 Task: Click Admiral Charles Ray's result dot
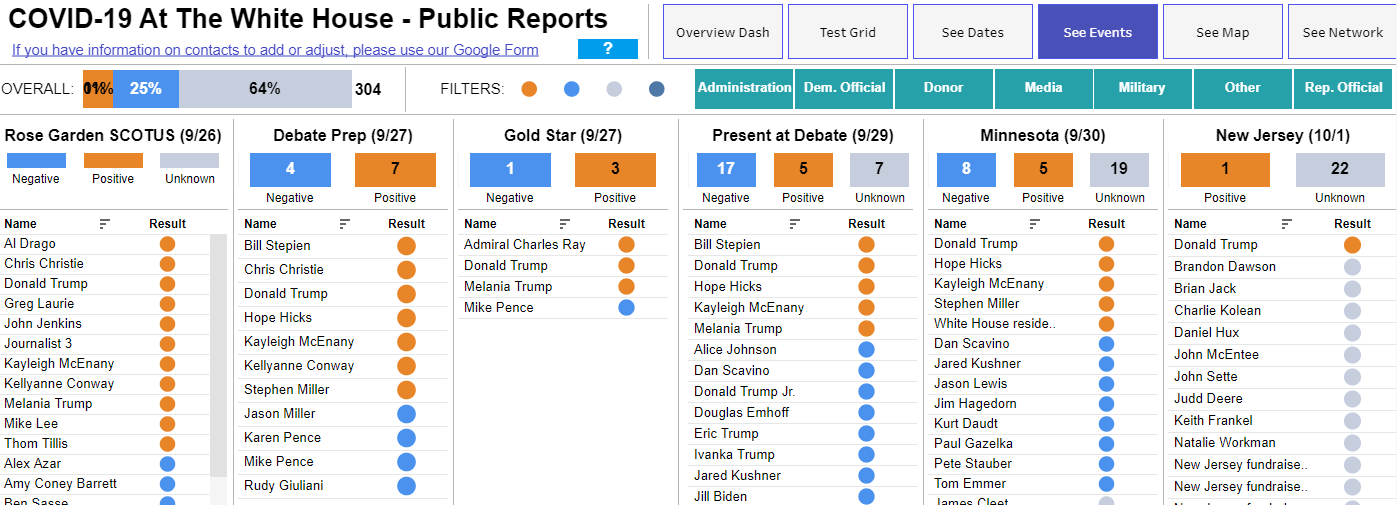tap(626, 244)
